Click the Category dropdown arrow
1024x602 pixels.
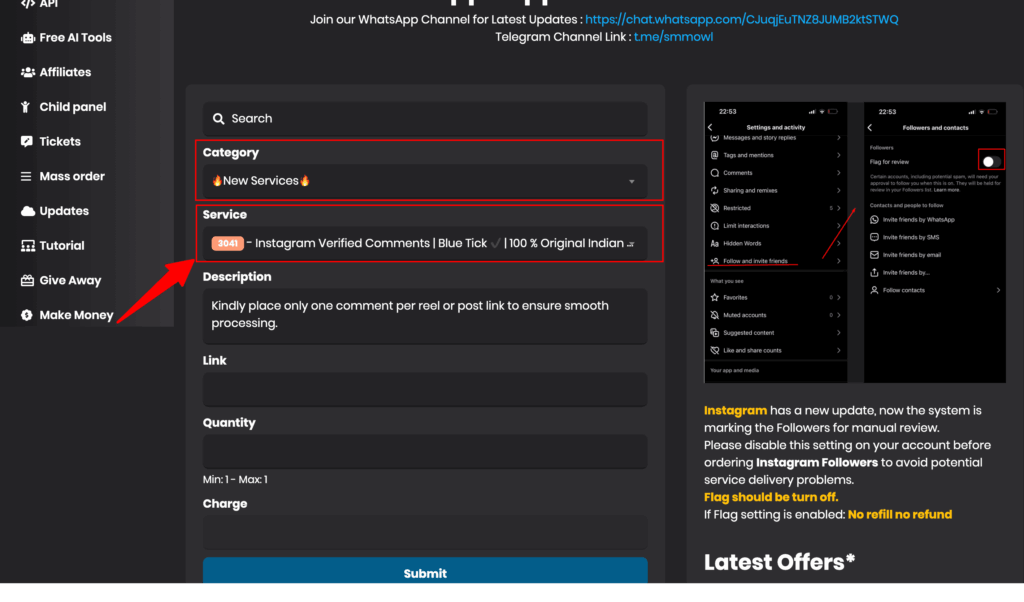632,182
